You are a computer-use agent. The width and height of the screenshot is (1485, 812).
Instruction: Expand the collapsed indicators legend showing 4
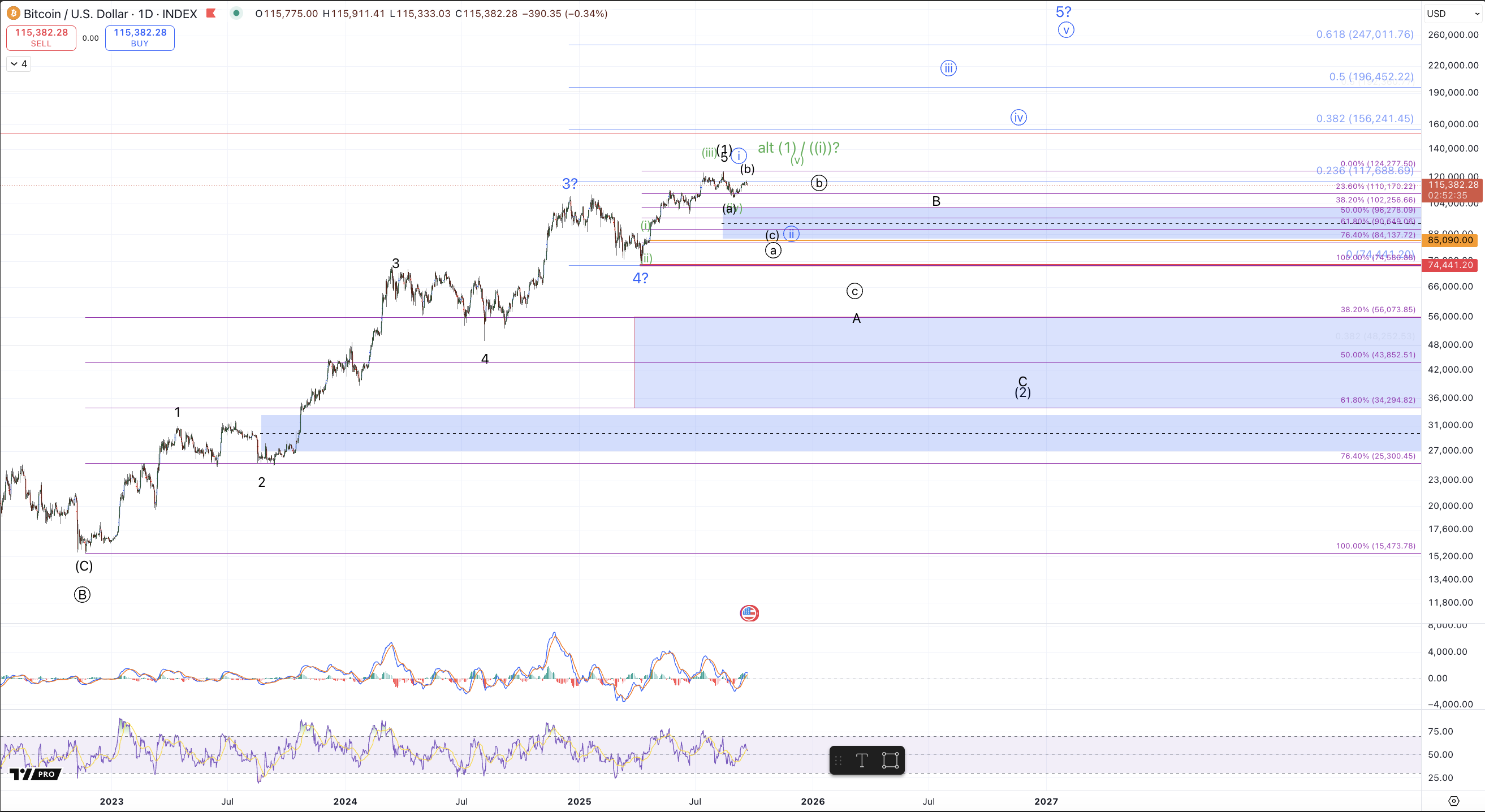pos(19,64)
